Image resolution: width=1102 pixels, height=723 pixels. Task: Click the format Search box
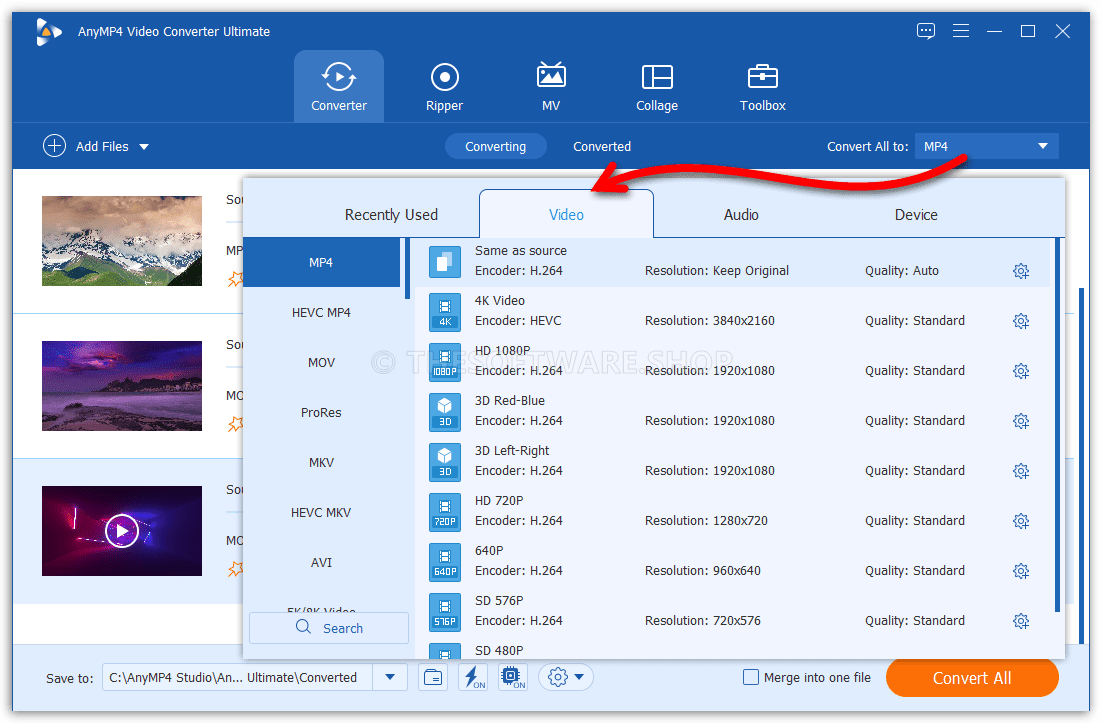click(329, 627)
